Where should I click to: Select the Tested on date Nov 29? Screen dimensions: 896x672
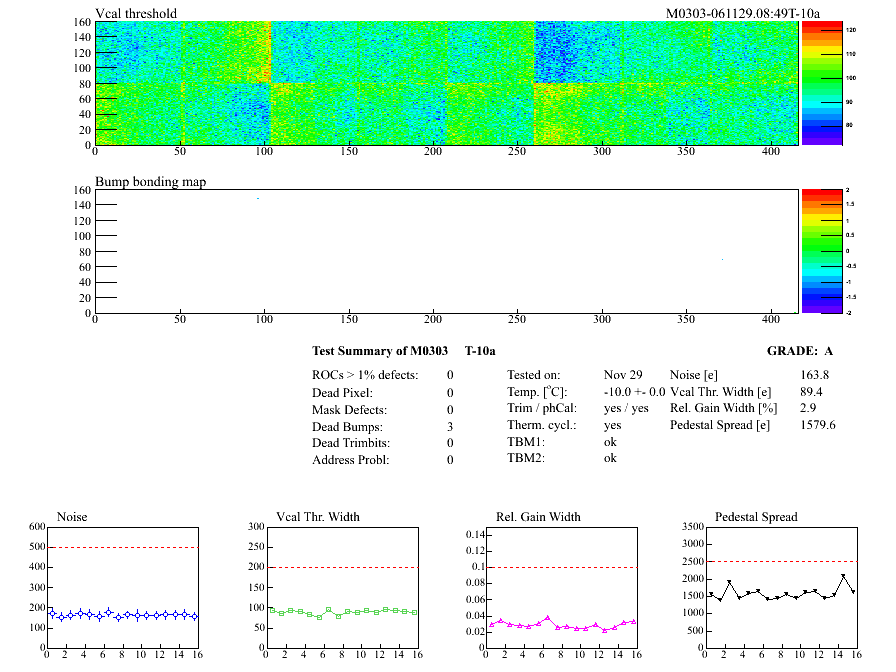click(623, 375)
